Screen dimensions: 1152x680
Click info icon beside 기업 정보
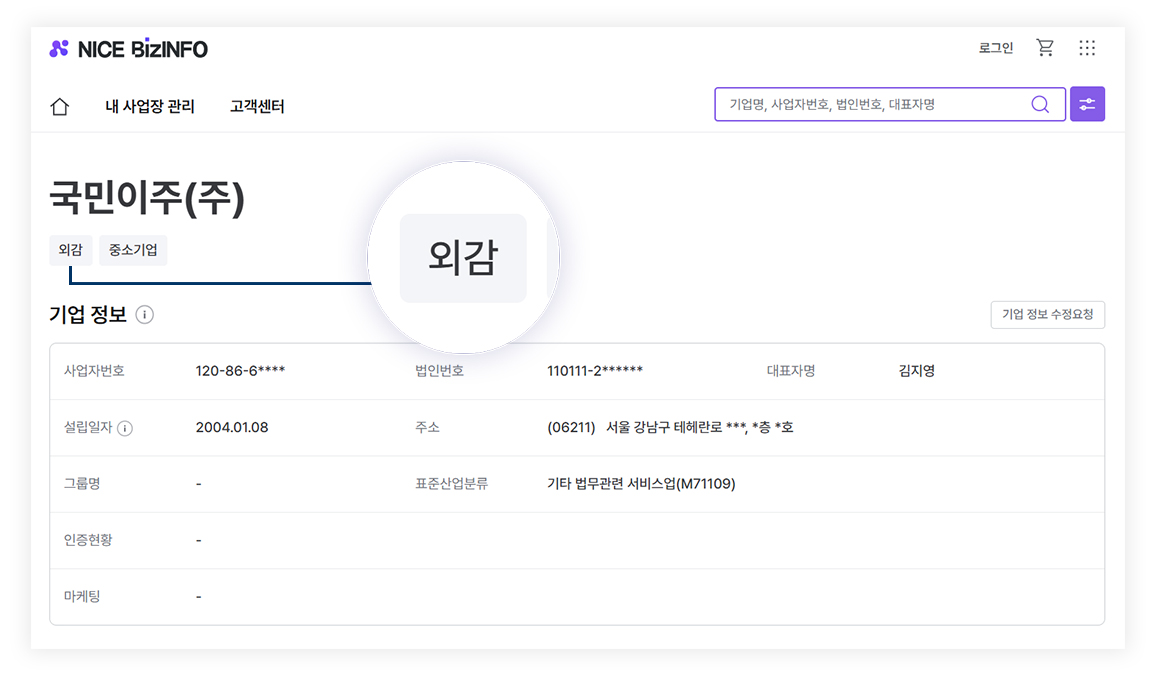145,315
